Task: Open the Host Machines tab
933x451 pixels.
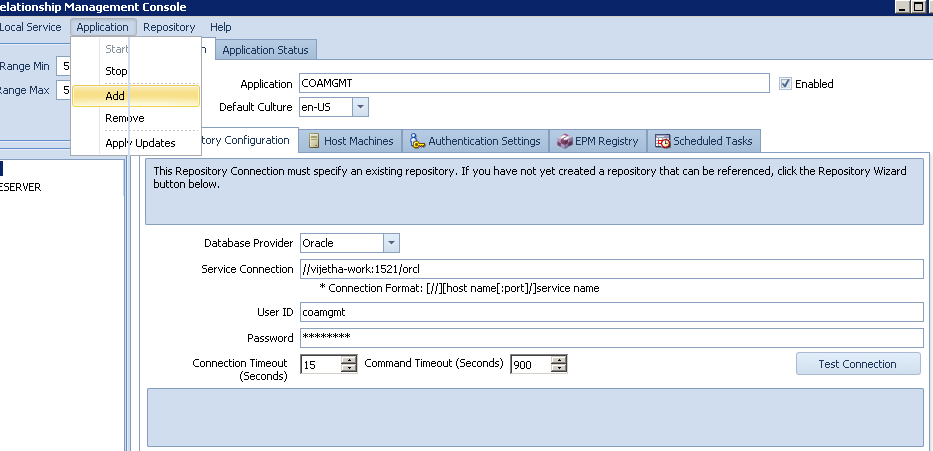Action: 350,141
